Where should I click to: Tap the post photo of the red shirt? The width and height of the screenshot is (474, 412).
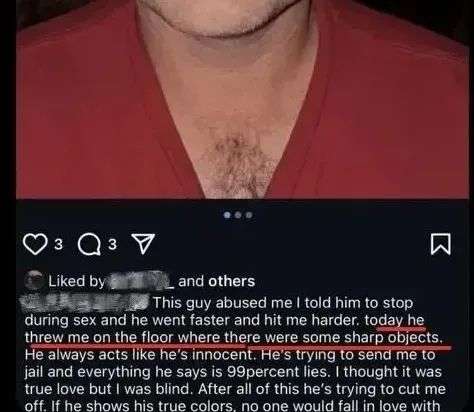pyautogui.click(x=242, y=99)
